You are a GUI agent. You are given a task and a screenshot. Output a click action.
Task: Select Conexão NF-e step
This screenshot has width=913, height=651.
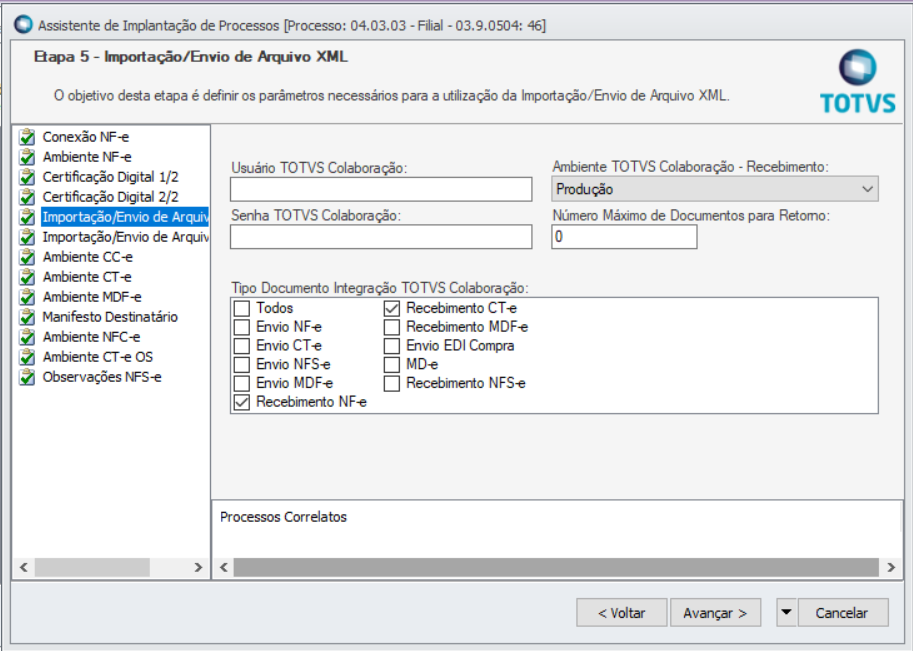click(x=86, y=137)
